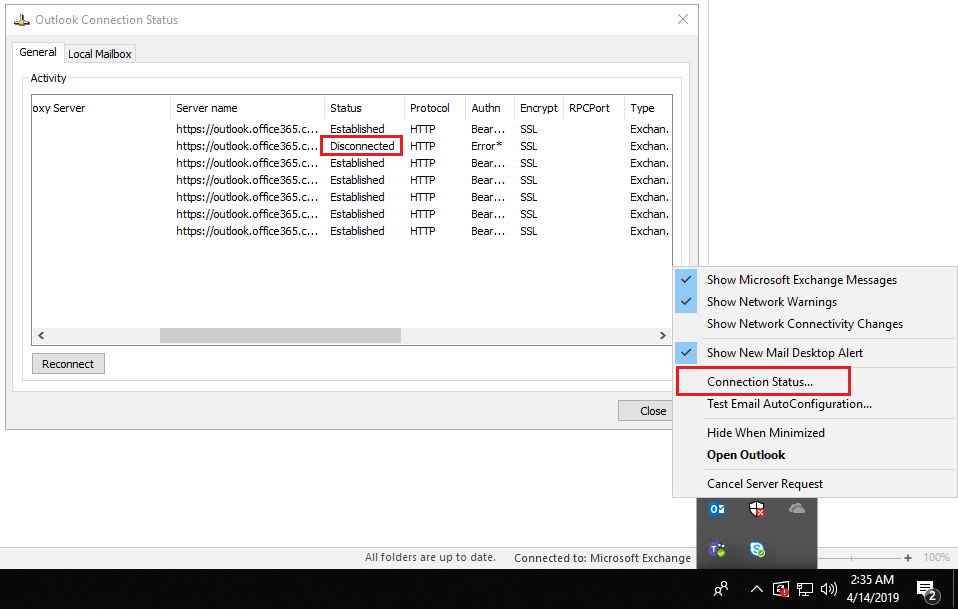Click the horizontal scrollbar thumb in Activity list
Image resolution: width=958 pixels, height=609 pixels.
pos(280,335)
